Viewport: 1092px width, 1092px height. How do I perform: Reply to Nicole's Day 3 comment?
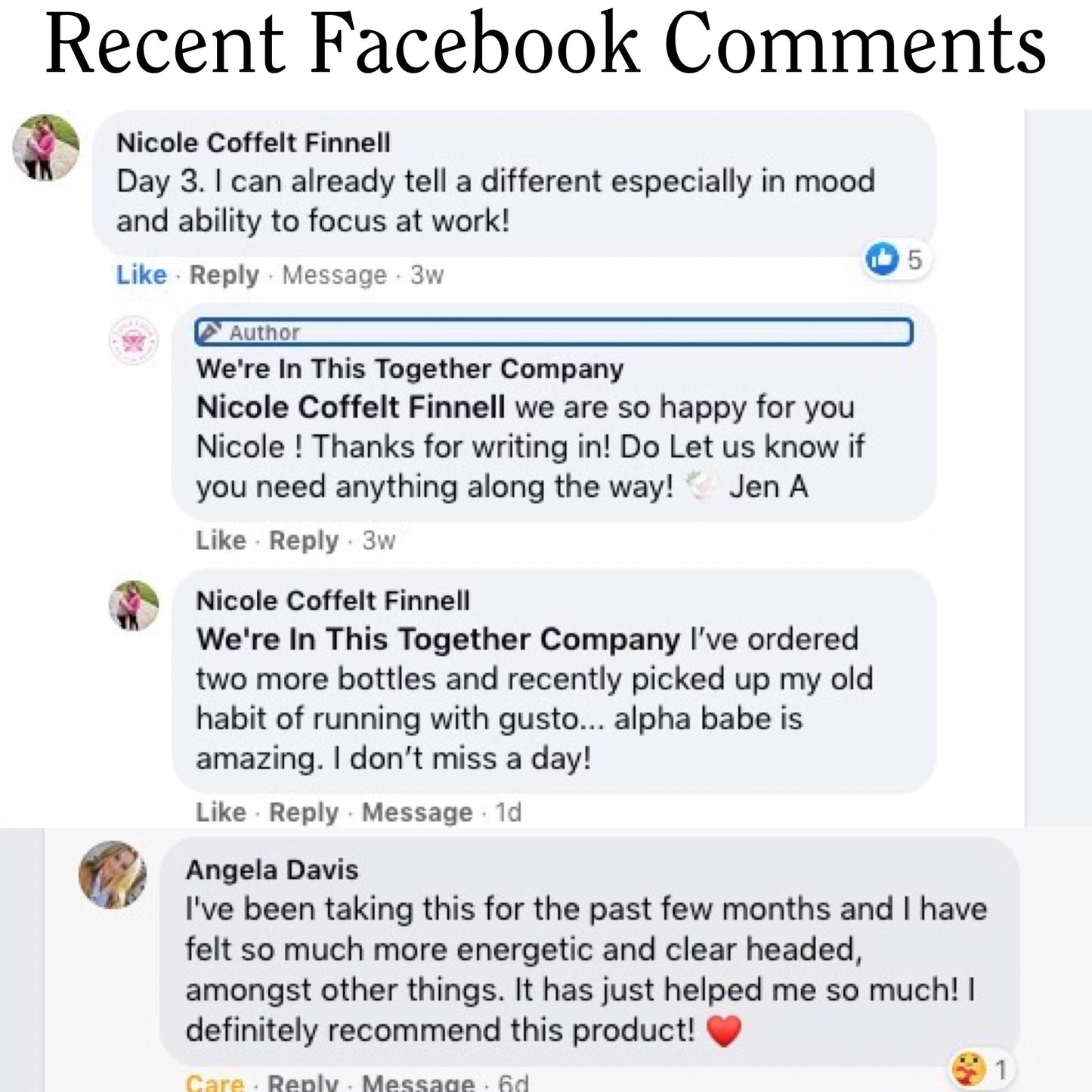pos(224,275)
